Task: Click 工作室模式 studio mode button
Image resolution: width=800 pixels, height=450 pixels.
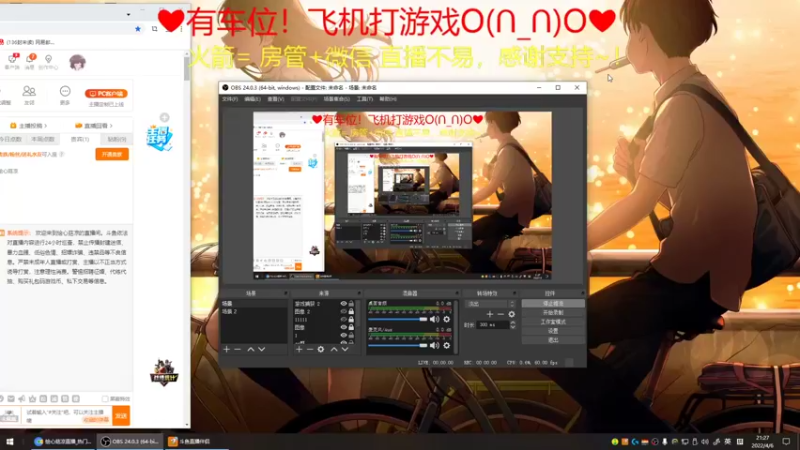Action: click(553, 322)
